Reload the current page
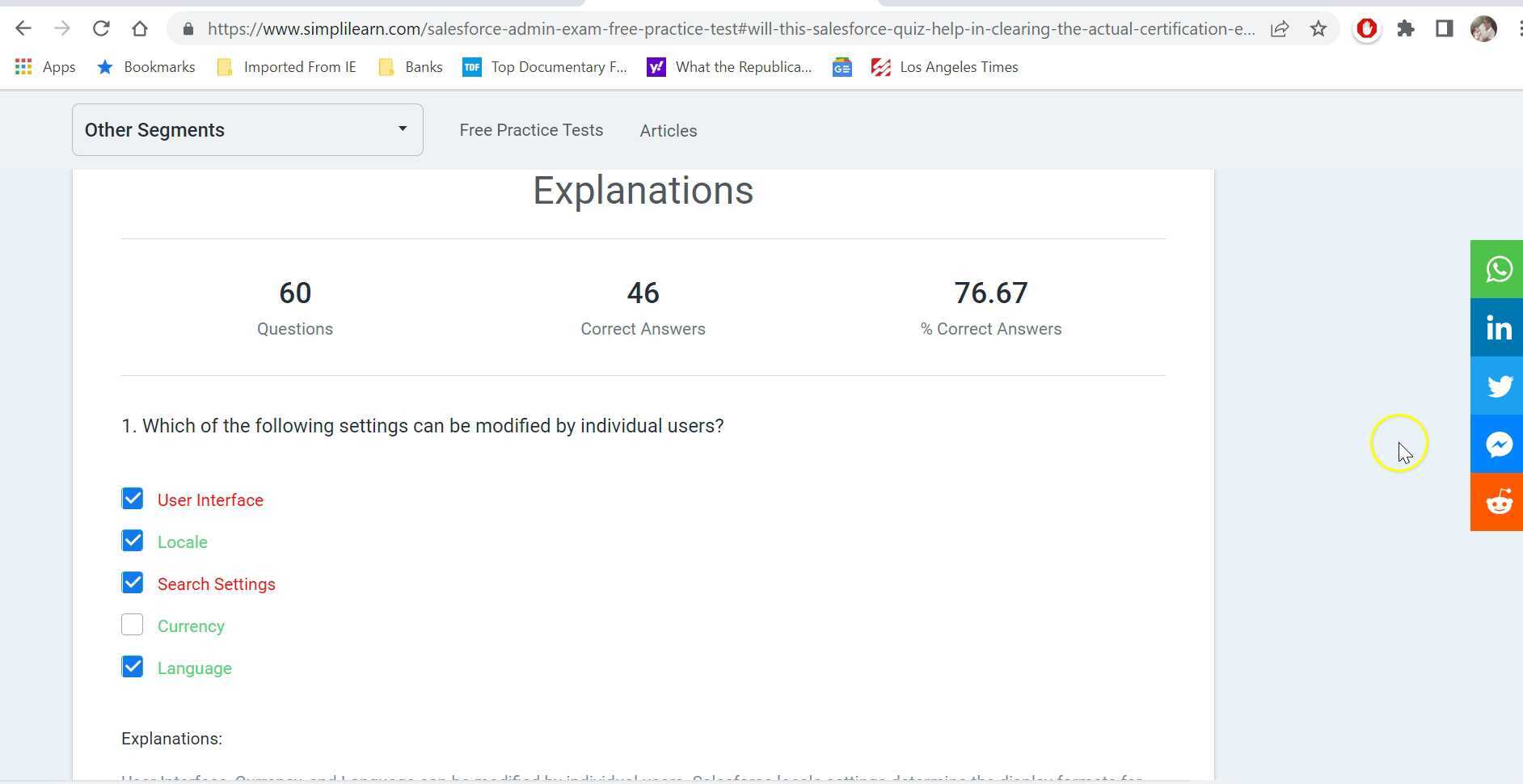The image size is (1523, 784). click(101, 29)
